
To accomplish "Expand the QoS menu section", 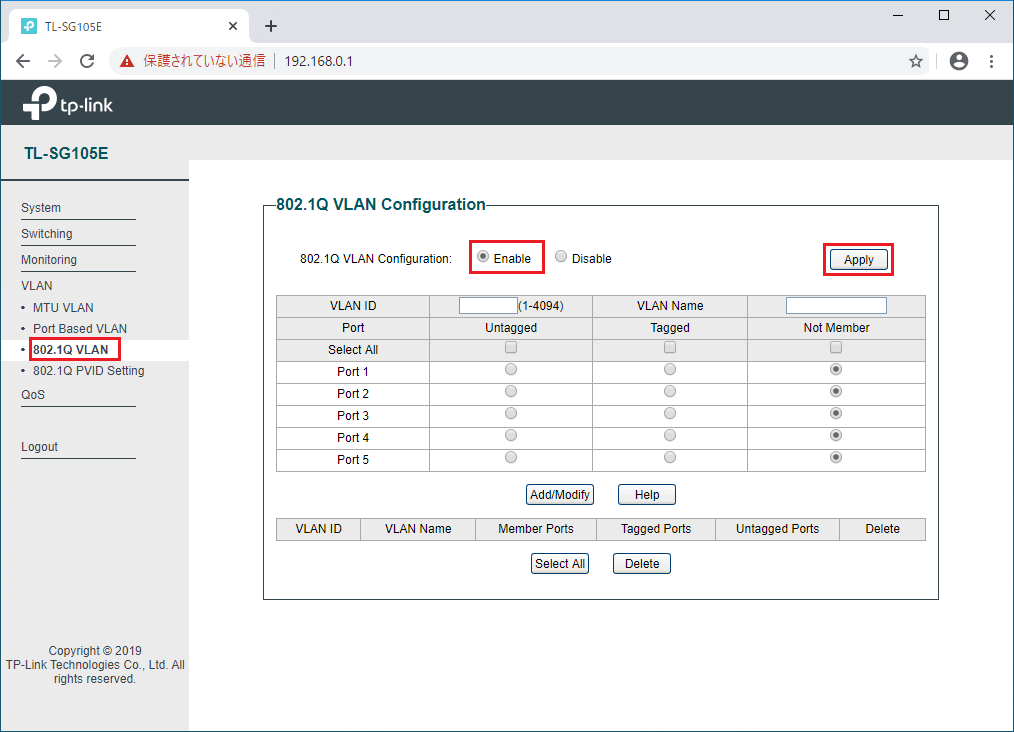I will pos(33,394).
